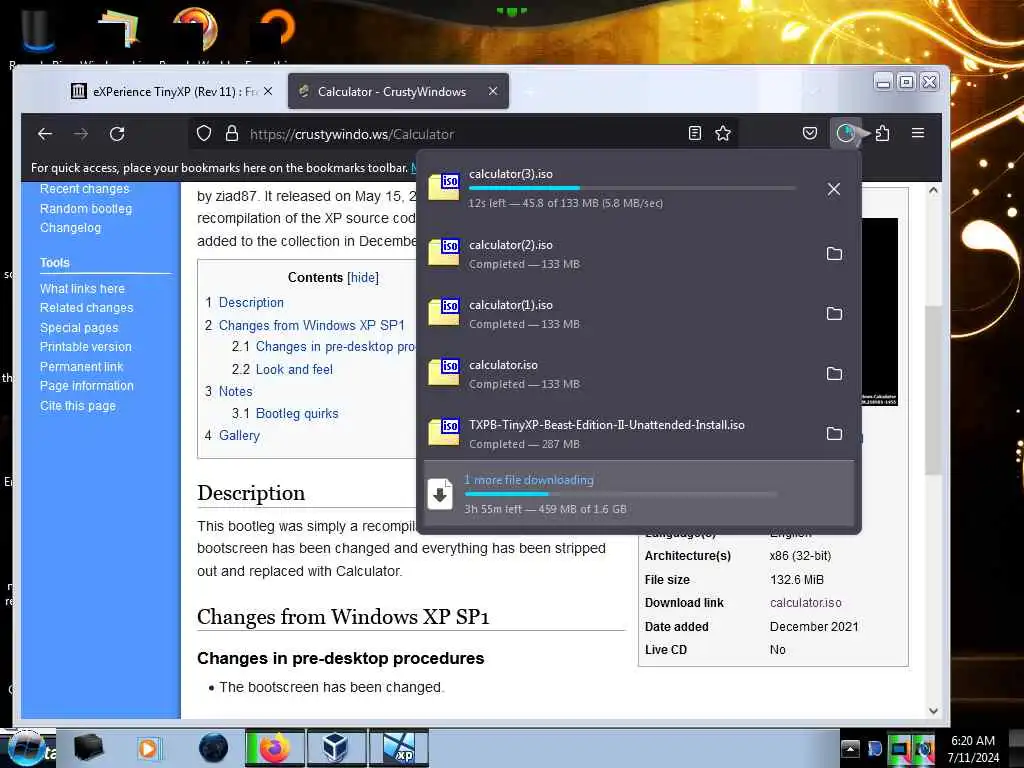Bookmark this page with star icon
This screenshot has width=1024, height=768.
723,133
